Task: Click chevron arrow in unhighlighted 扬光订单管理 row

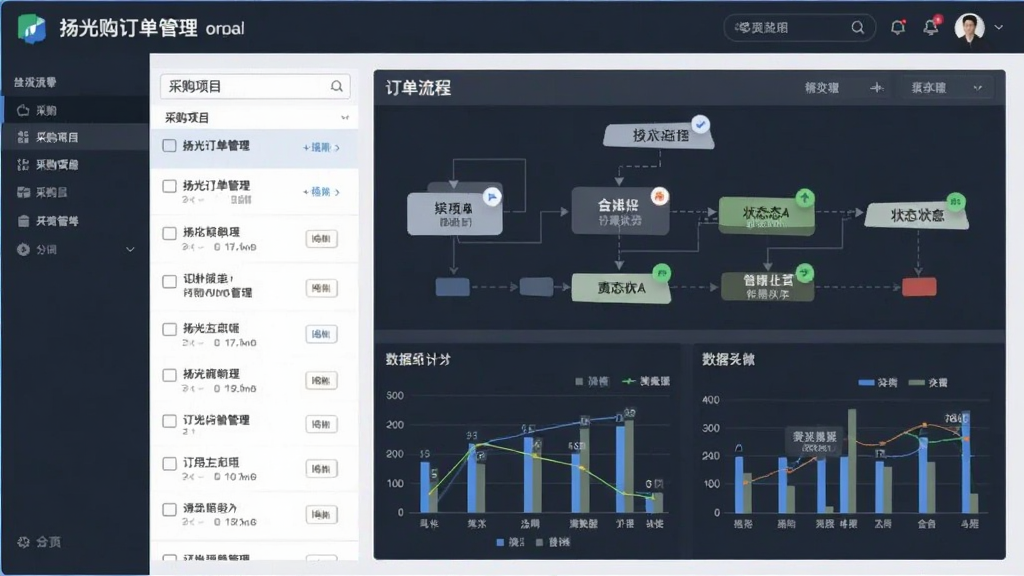Action: point(338,192)
